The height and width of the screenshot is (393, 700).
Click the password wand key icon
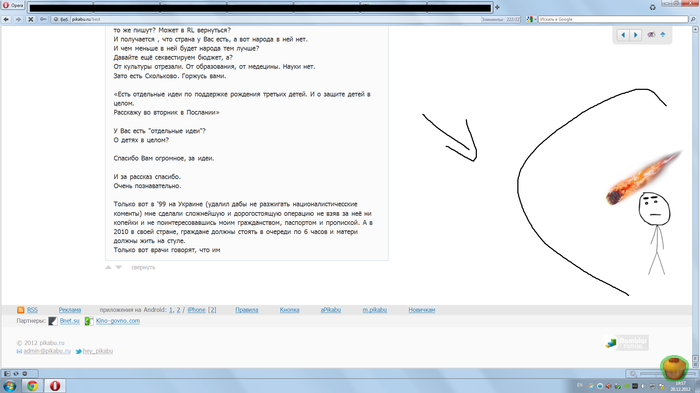pyautogui.click(x=43, y=19)
